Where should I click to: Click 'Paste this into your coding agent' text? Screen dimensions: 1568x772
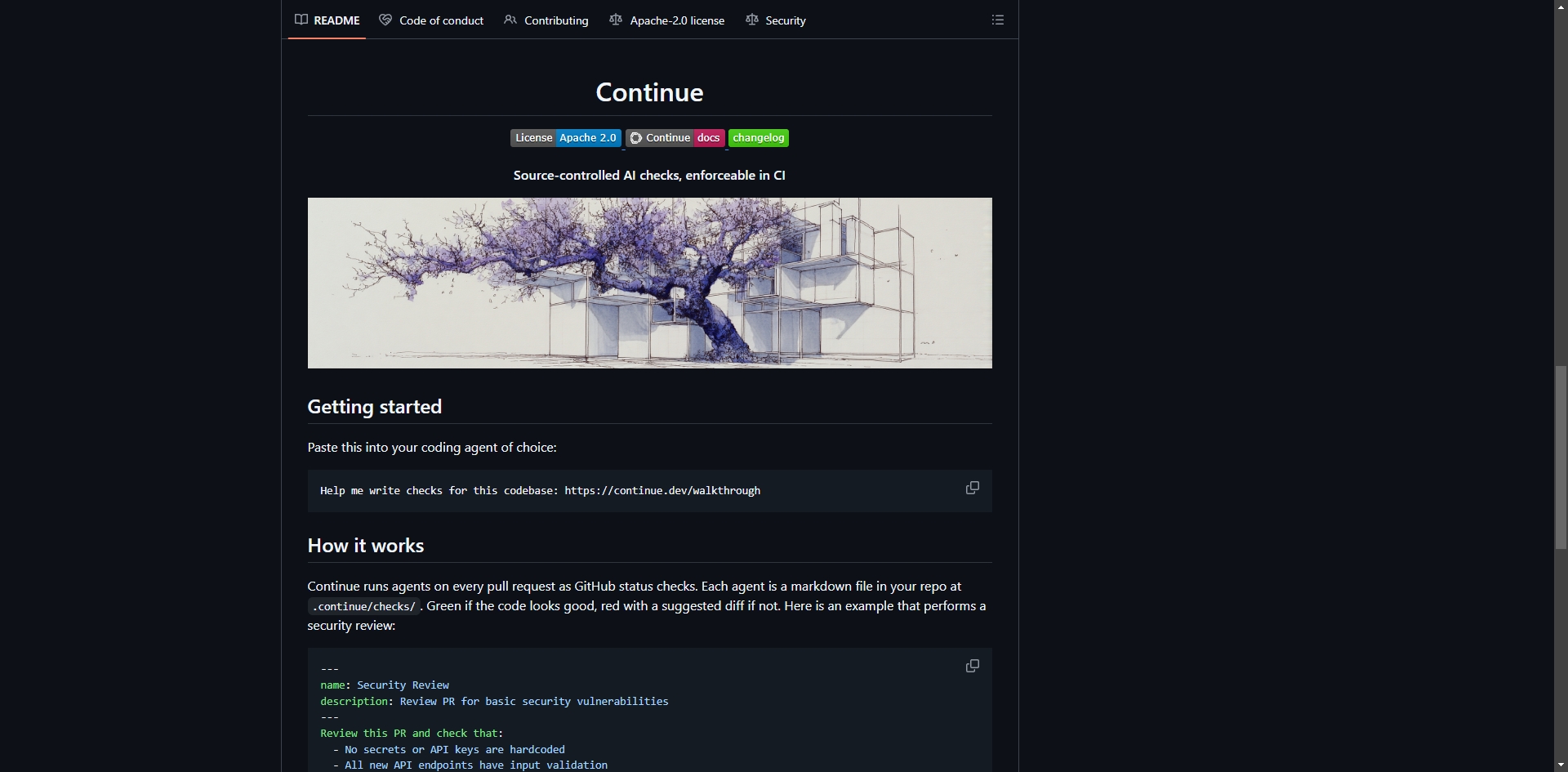[432, 448]
